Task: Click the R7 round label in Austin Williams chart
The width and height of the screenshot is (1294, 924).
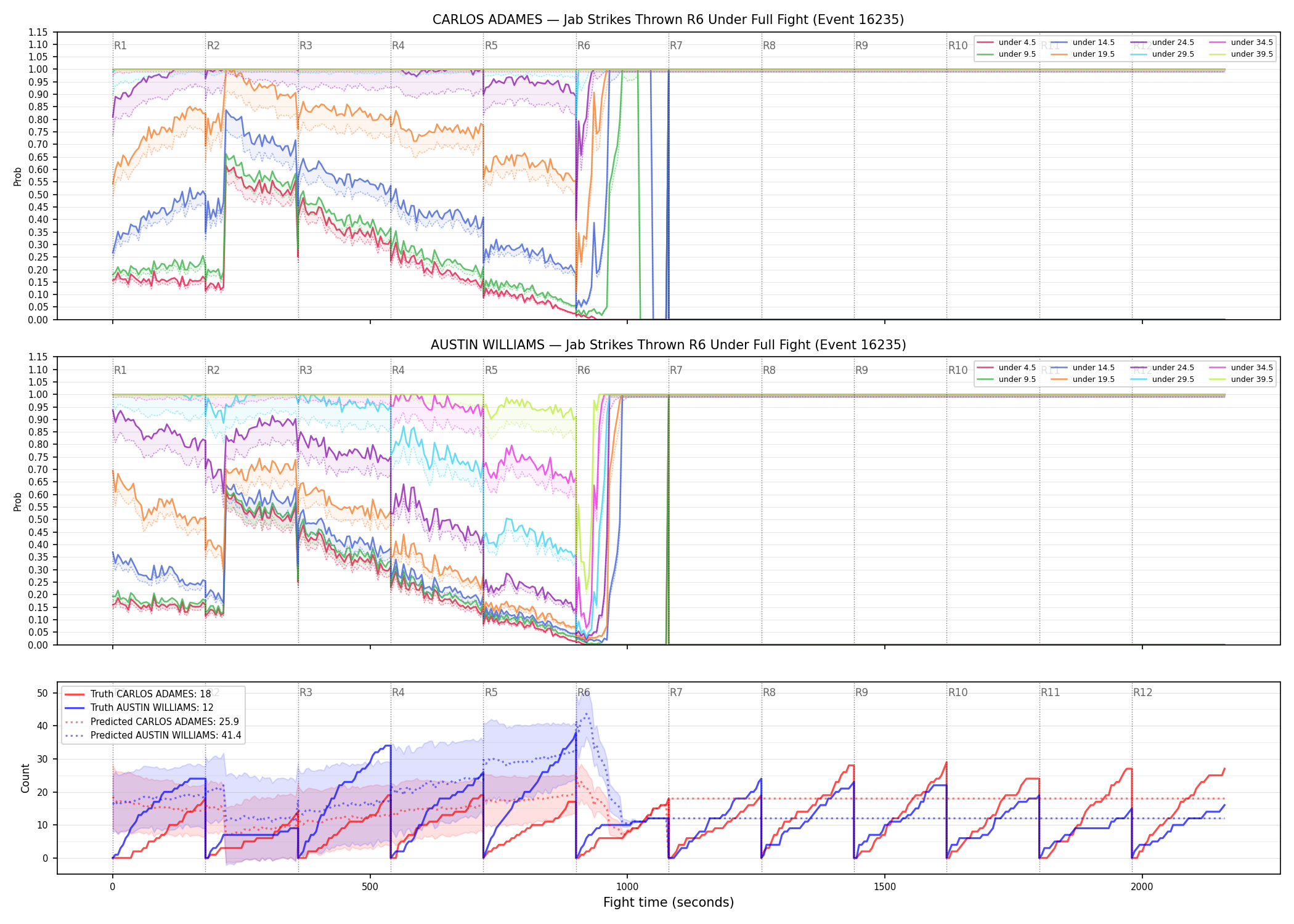Action: point(676,370)
